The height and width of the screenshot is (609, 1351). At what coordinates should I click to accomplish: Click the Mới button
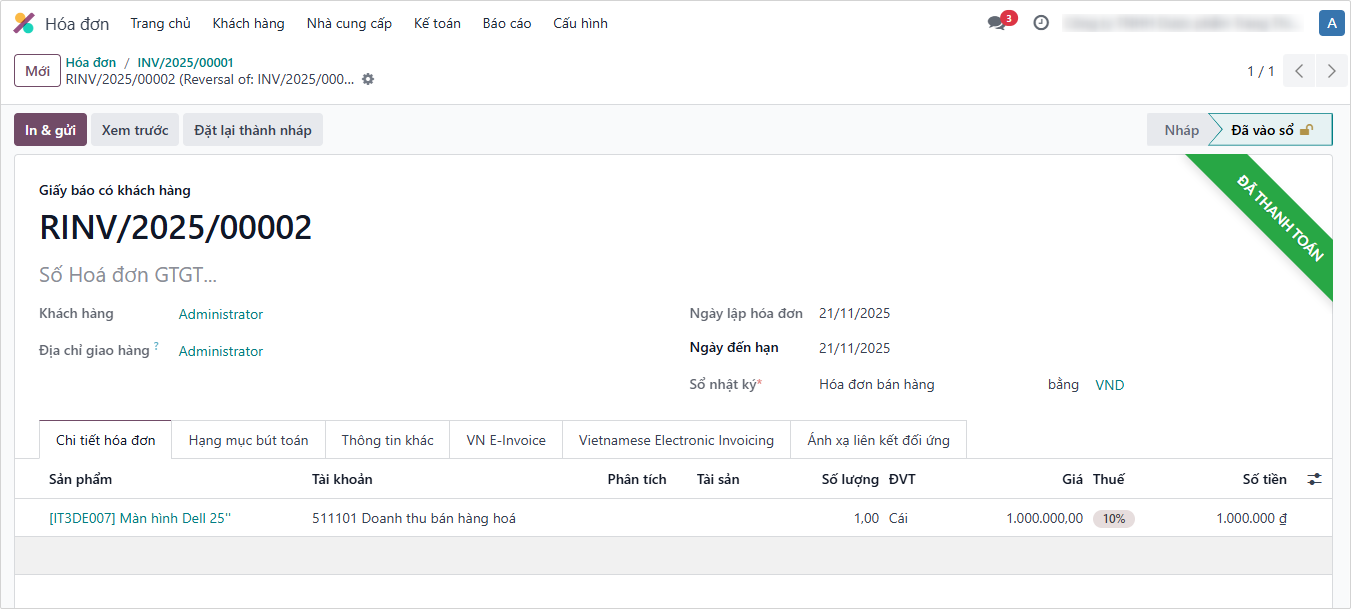pos(37,71)
